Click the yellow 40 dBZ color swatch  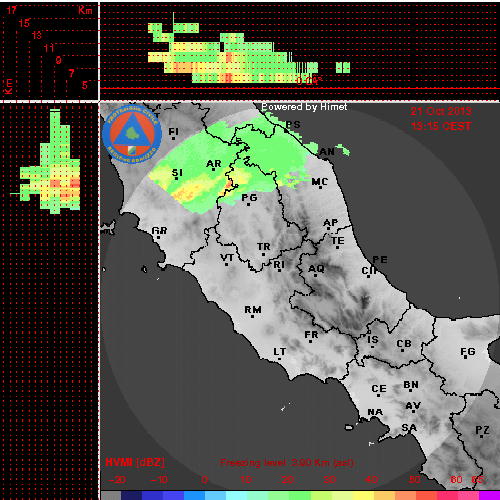(x=364, y=496)
